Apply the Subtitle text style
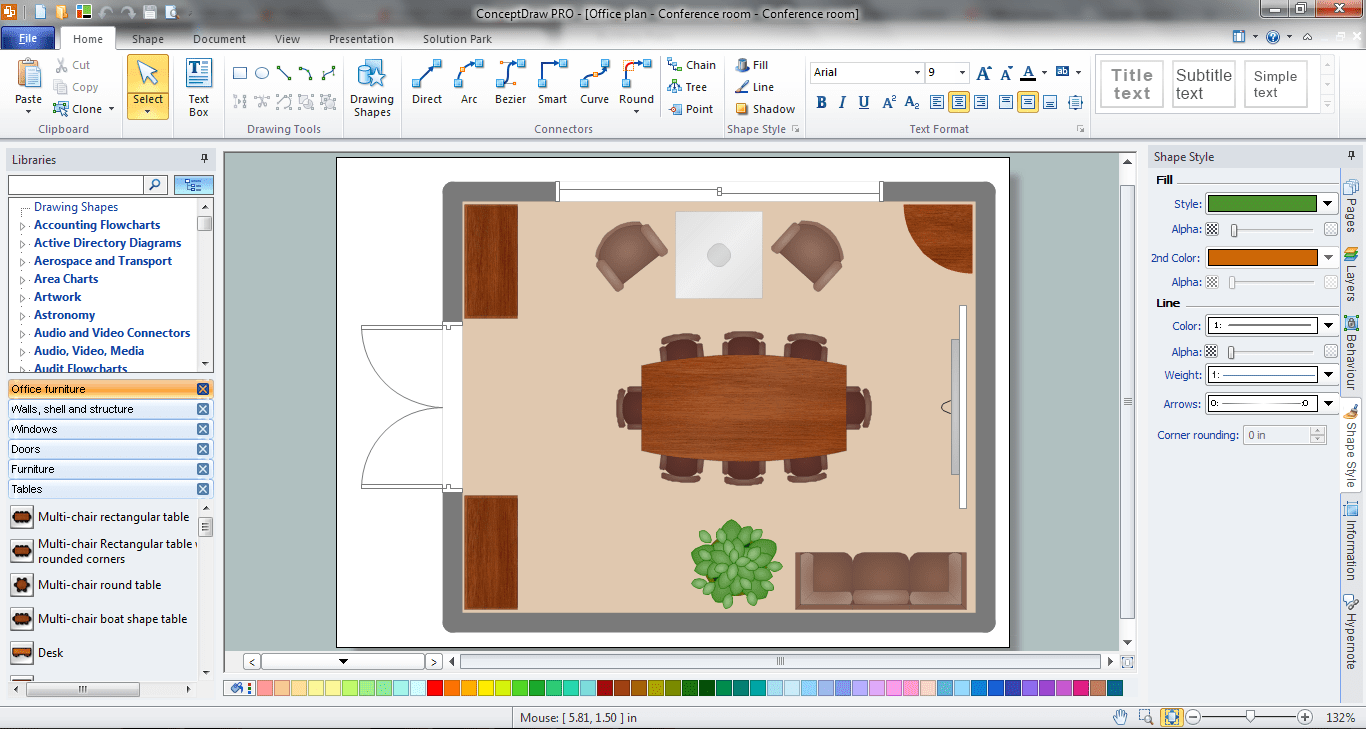Image resolution: width=1366 pixels, height=729 pixels. (1203, 84)
